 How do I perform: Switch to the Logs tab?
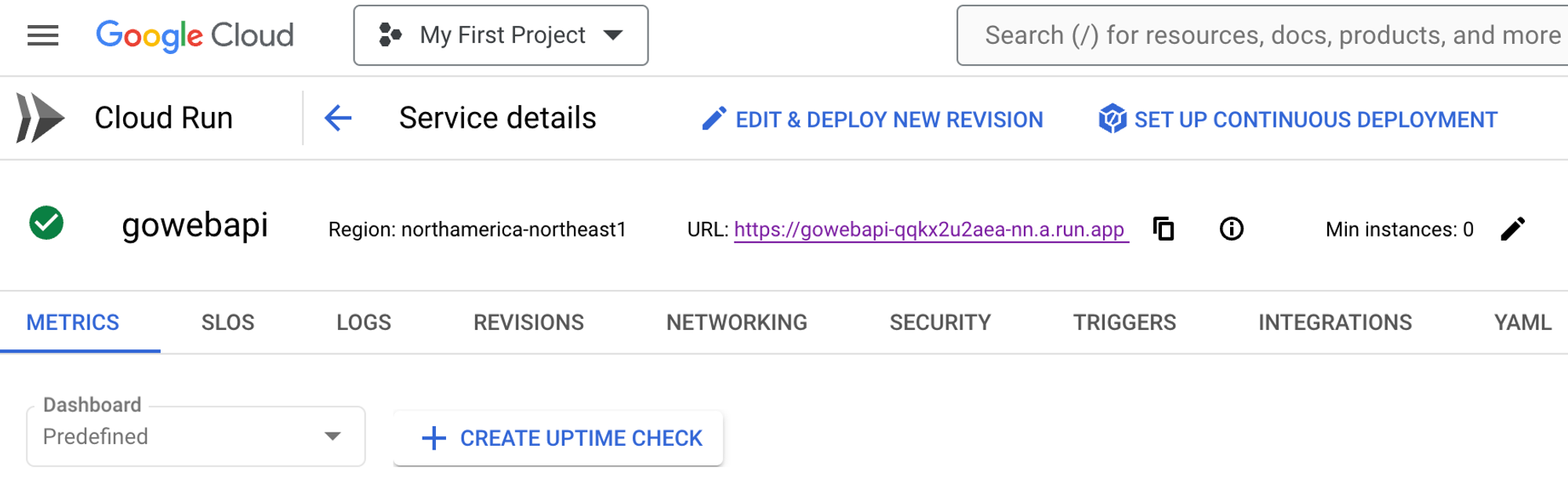tap(364, 323)
